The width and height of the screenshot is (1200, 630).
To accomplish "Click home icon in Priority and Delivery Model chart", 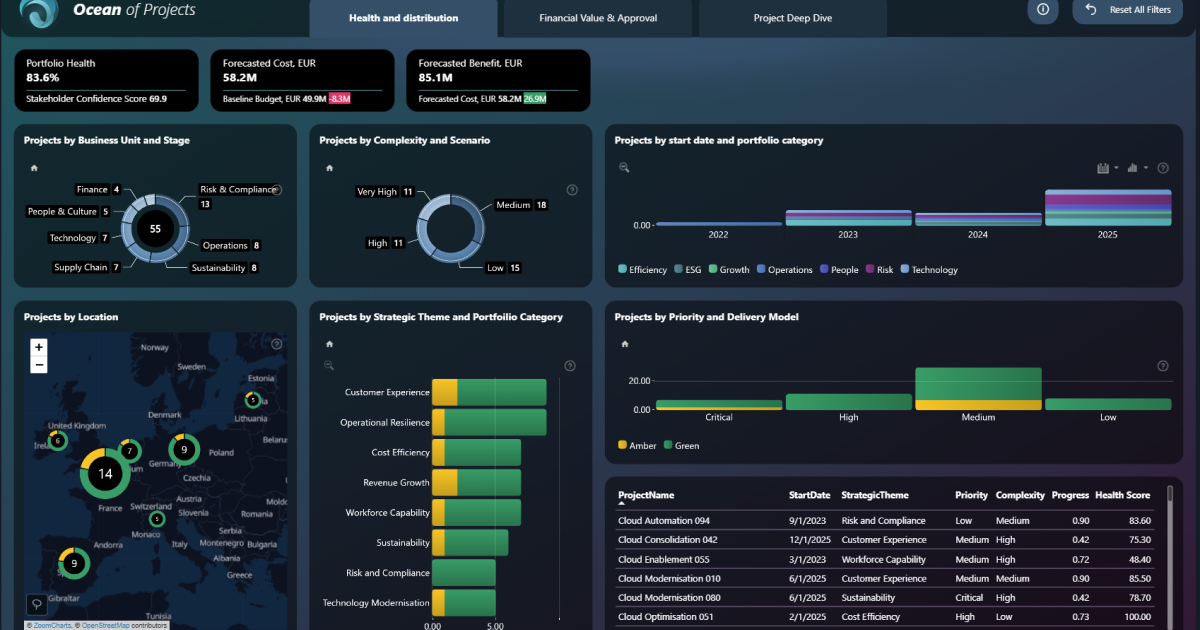I will coord(624,344).
